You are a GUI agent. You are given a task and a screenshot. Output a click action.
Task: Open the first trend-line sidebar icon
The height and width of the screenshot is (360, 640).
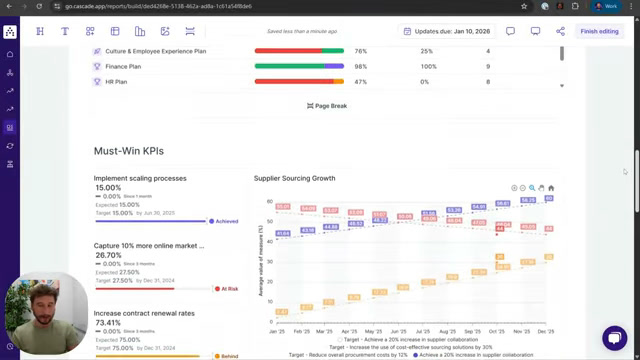coord(10,91)
